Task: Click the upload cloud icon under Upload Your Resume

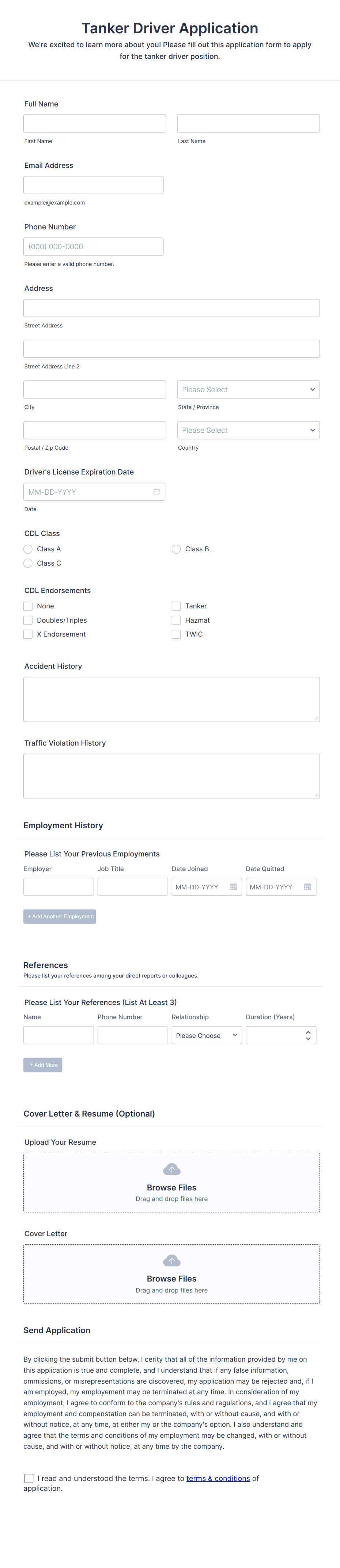Action: click(x=171, y=1169)
